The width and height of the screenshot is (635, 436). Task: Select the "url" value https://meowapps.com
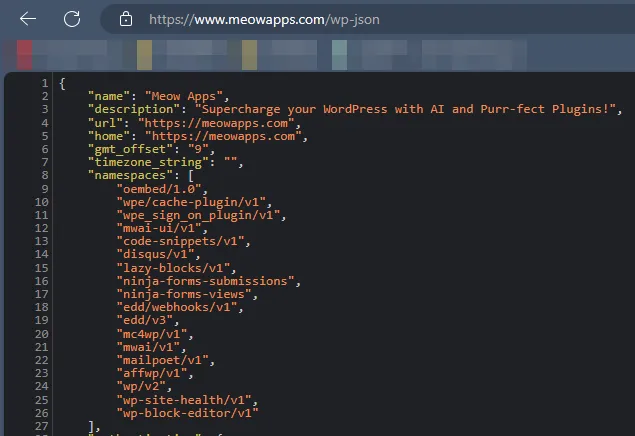(x=216, y=123)
